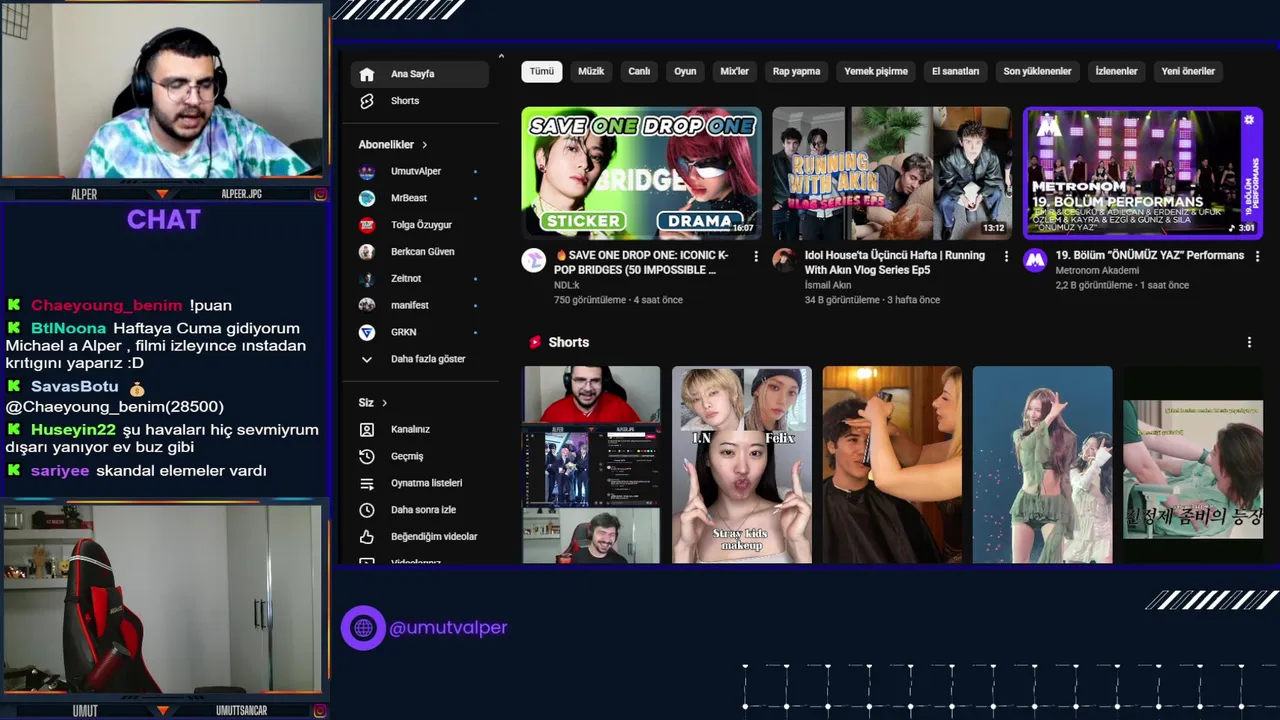Click the Instagram icon next to ALPEER.JPG

(320, 194)
